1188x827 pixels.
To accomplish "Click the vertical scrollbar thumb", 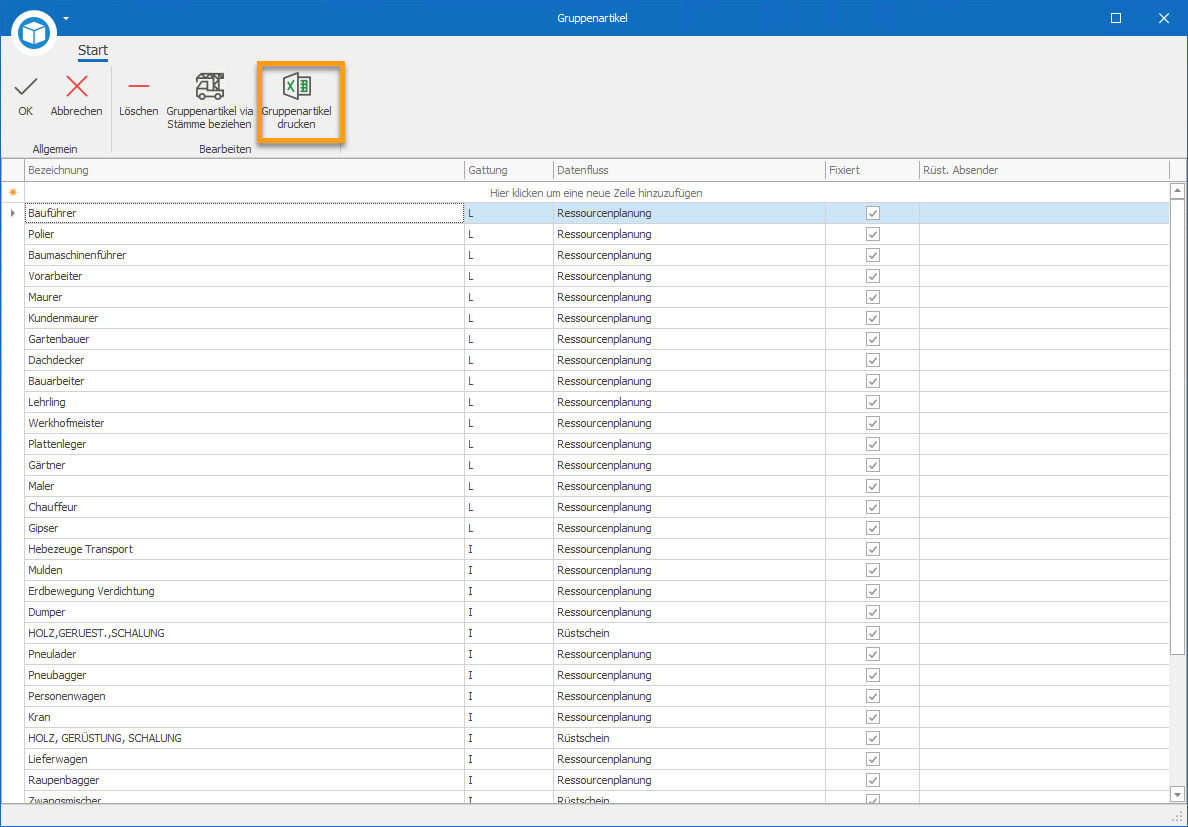I will point(1177,426).
